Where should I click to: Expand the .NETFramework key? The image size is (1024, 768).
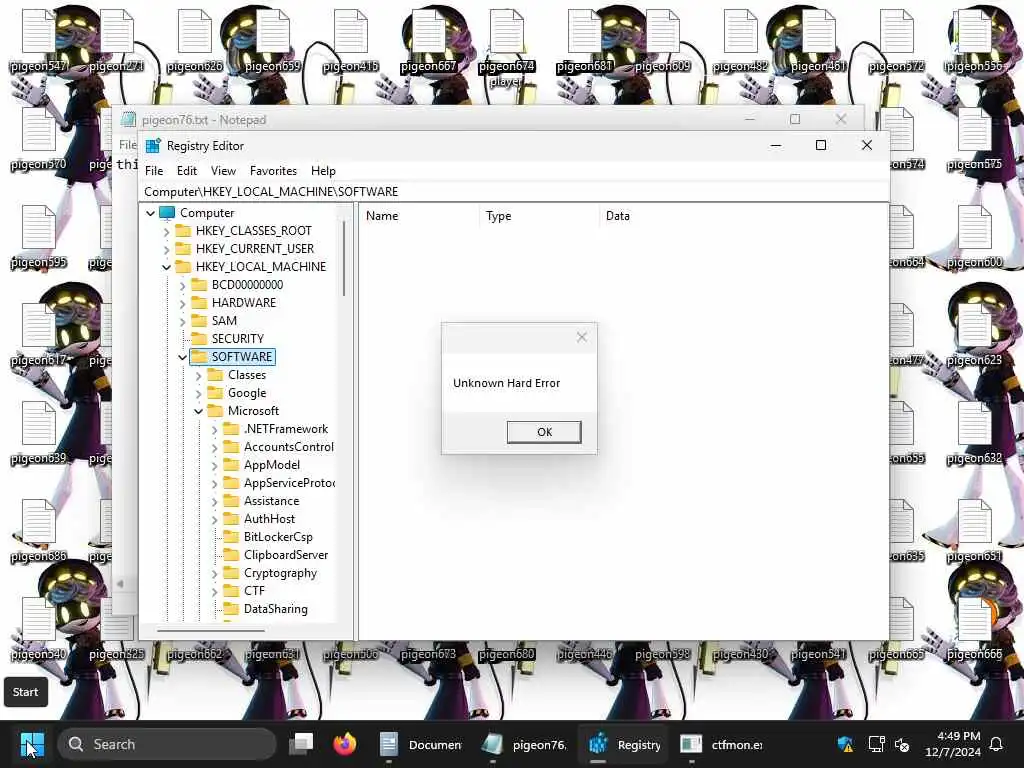click(x=214, y=429)
